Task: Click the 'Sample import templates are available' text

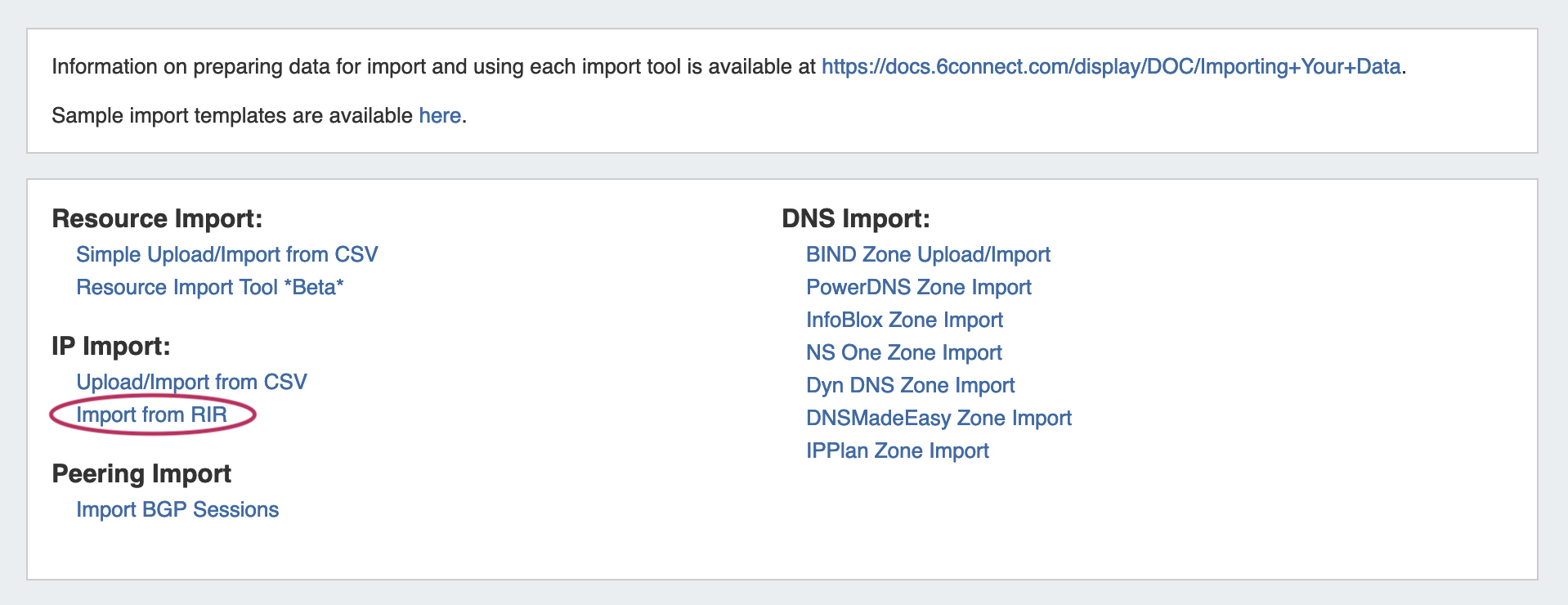Action: pos(231,115)
